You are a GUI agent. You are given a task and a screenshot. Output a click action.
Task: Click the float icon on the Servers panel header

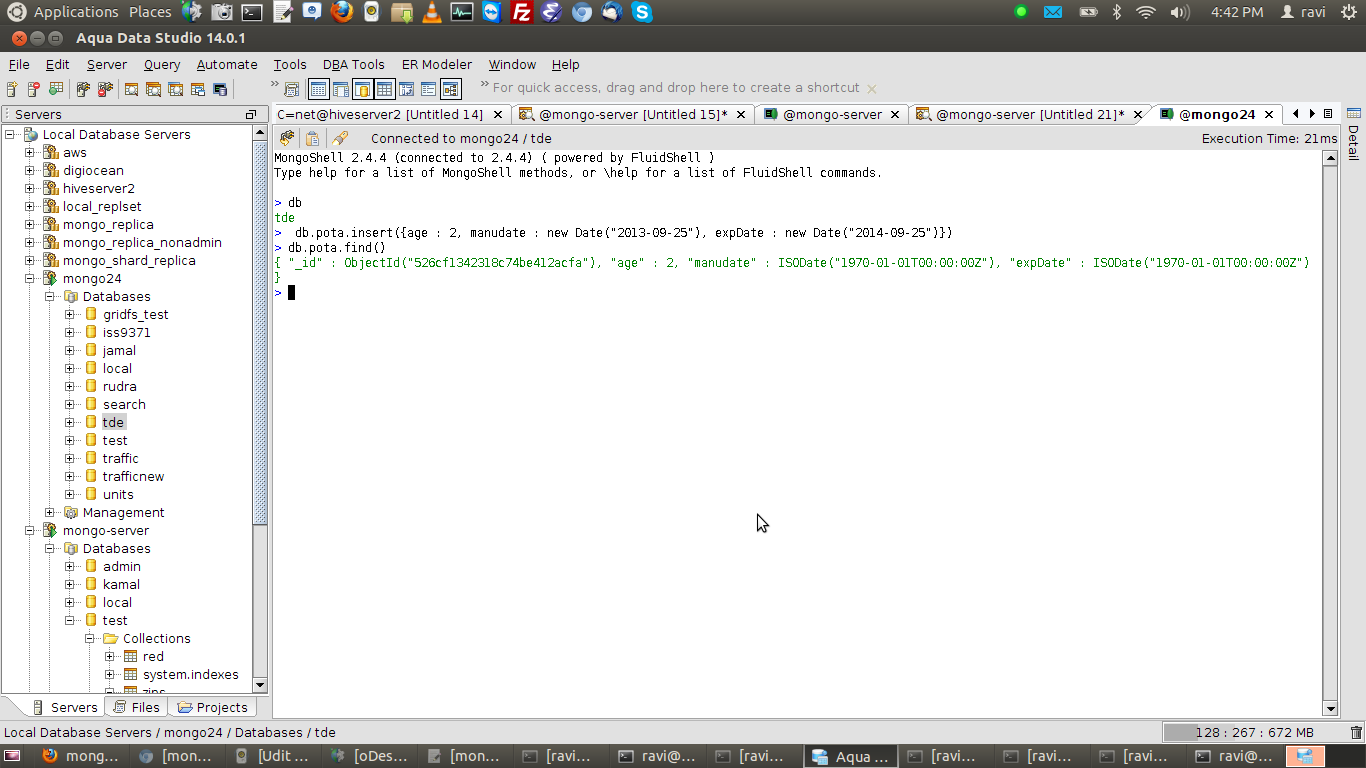[x=250, y=115]
